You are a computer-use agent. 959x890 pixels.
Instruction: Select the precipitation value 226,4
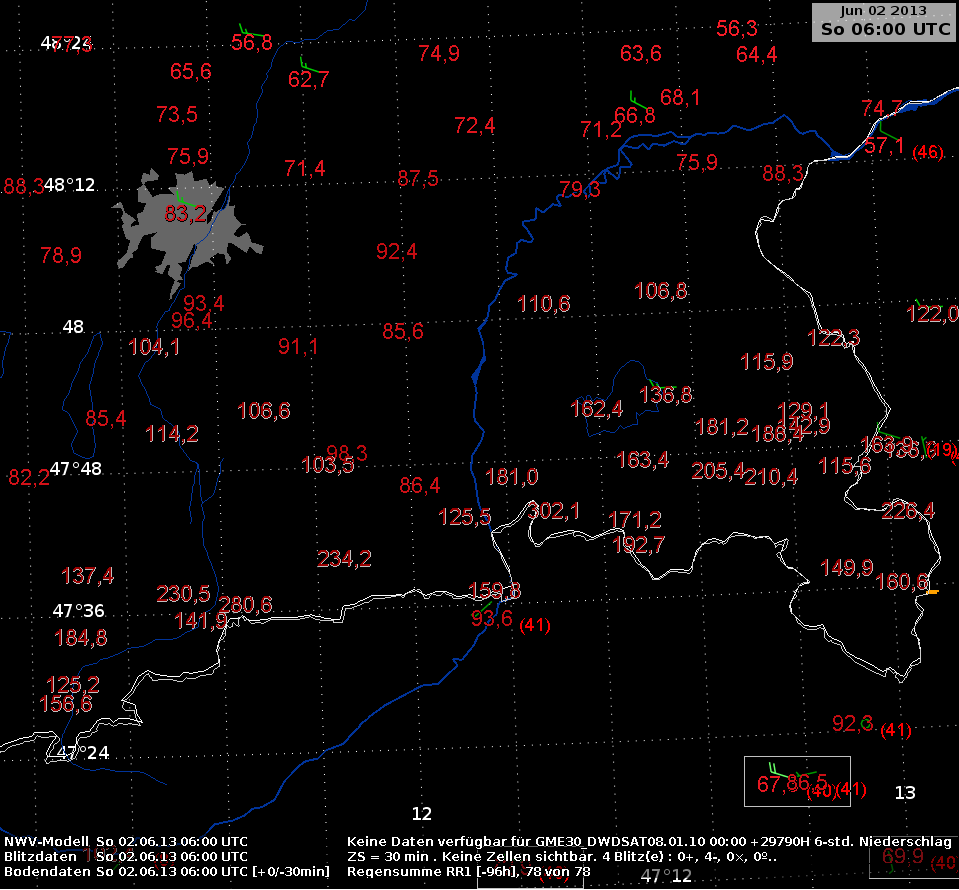pyautogui.click(x=907, y=511)
